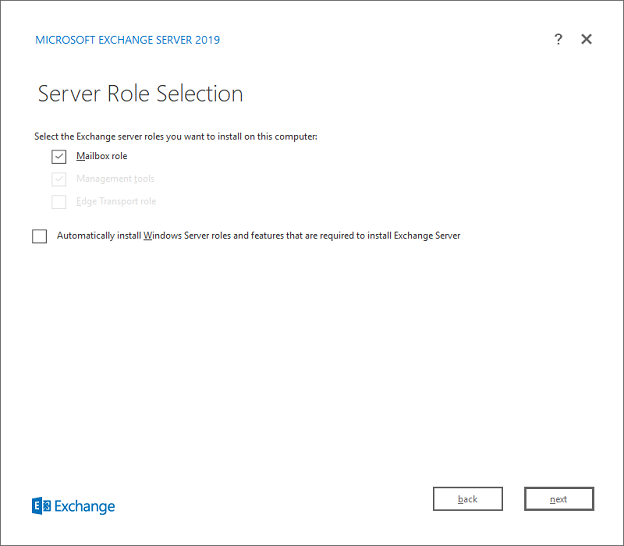Image resolution: width=624 pixels, height=546 pixels.
Task: Click the 'Select the Exchange server roles' instruction
Action: click(175, 136)
